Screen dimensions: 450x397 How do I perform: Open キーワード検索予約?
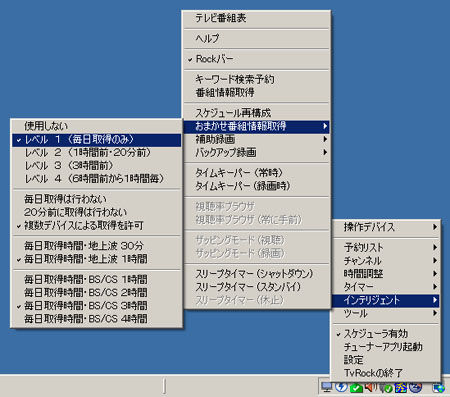click(256, 79)
